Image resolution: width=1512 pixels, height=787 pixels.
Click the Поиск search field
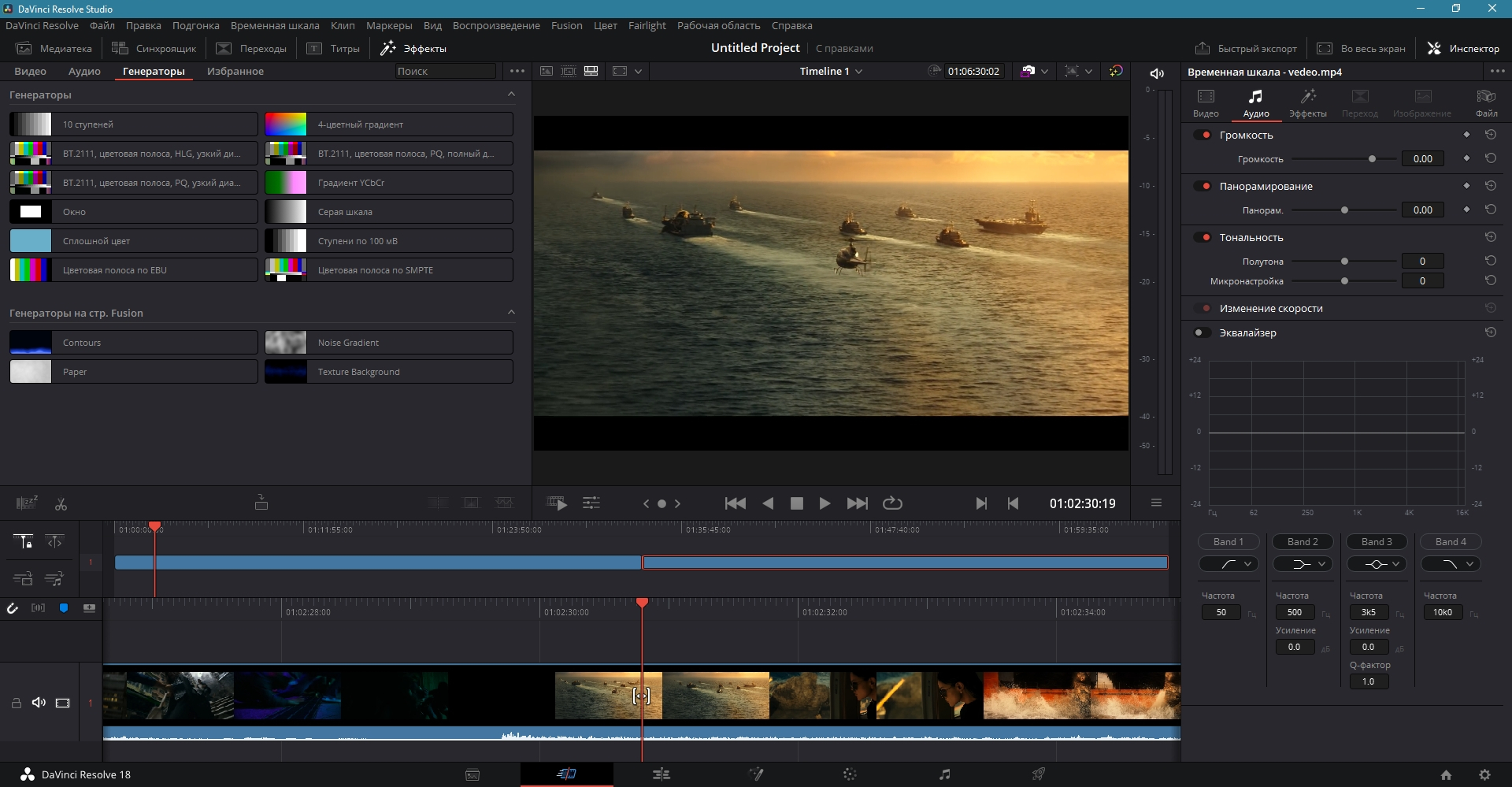tap(445, 71)
